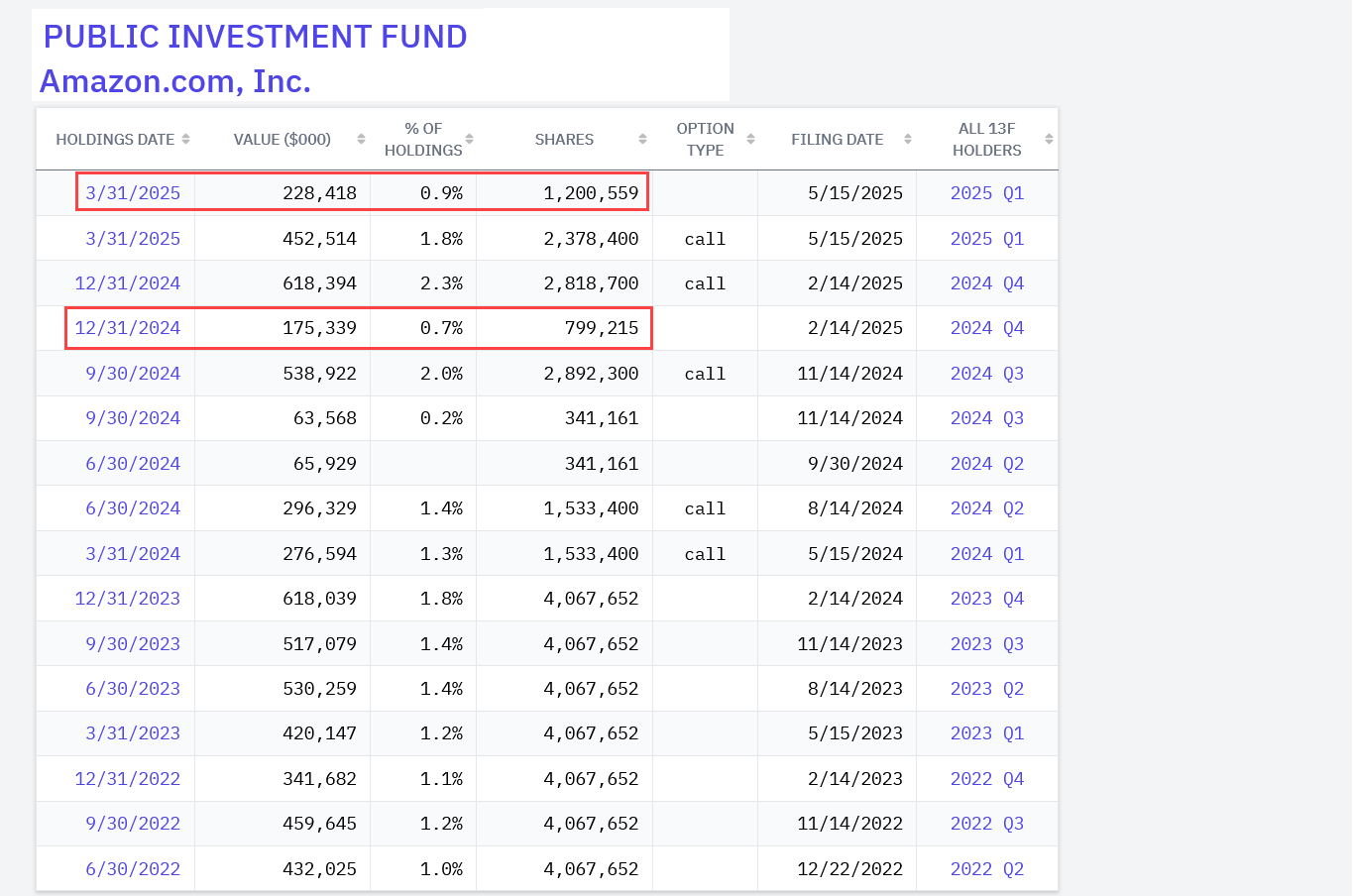Open the 6/30/2024 date in the 296,329 row

(133, 508)
